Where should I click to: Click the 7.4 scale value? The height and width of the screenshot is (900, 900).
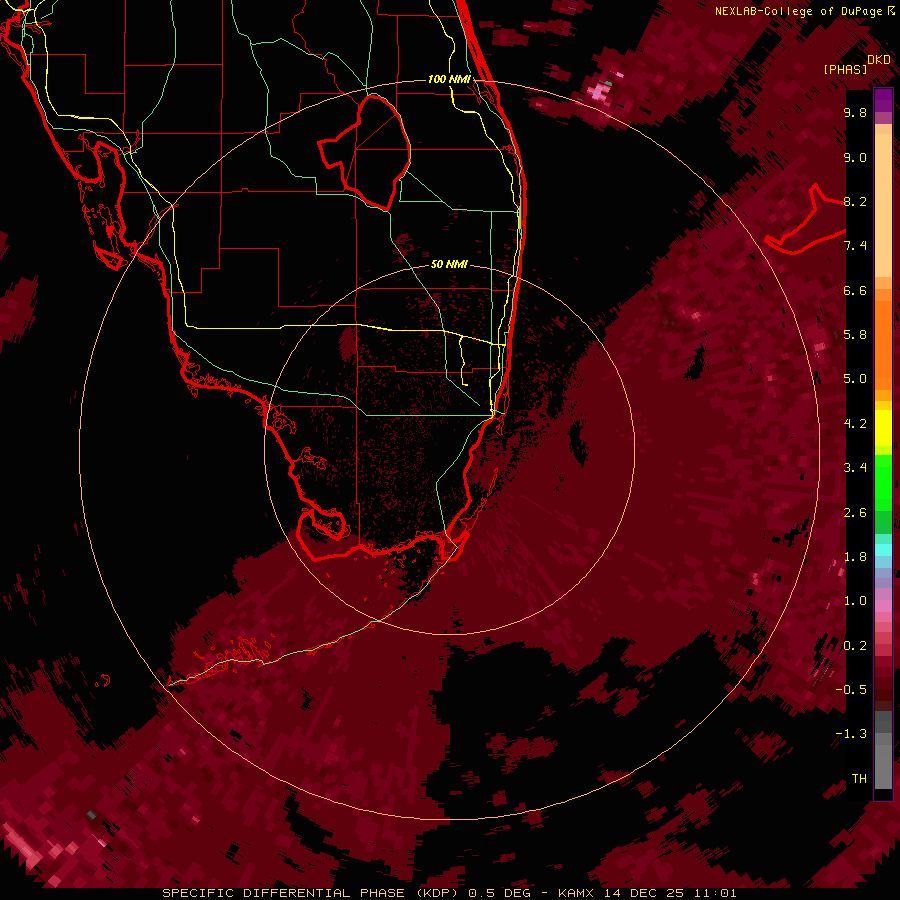(x=855, y=246)
